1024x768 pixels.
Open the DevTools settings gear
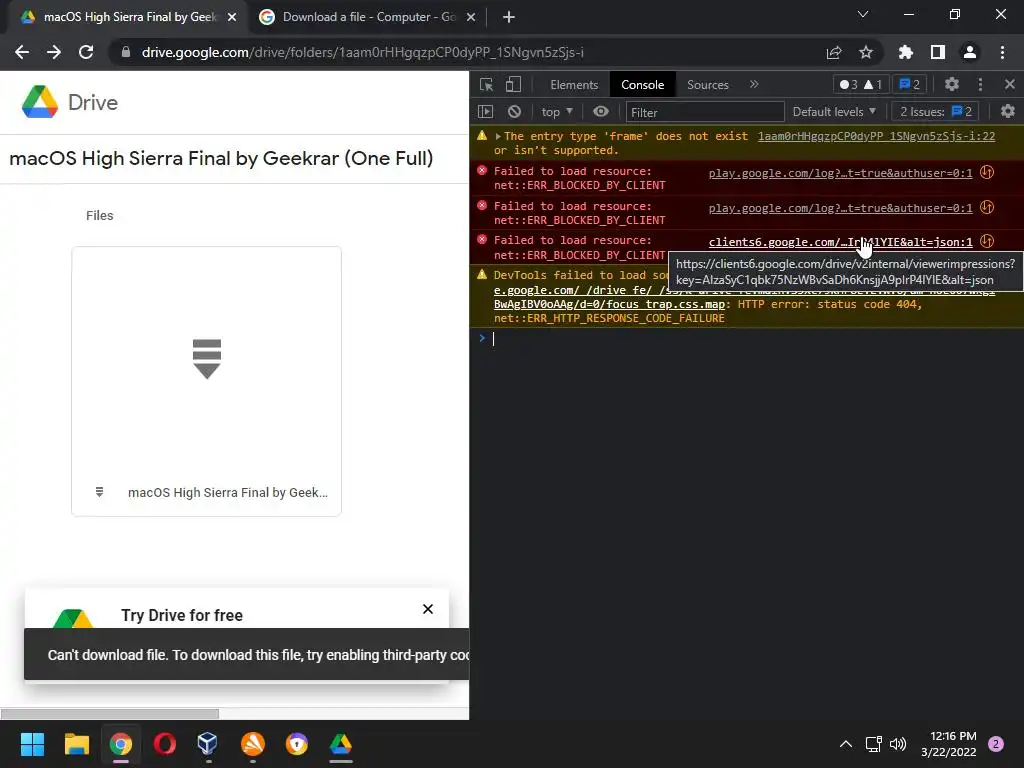952,84
